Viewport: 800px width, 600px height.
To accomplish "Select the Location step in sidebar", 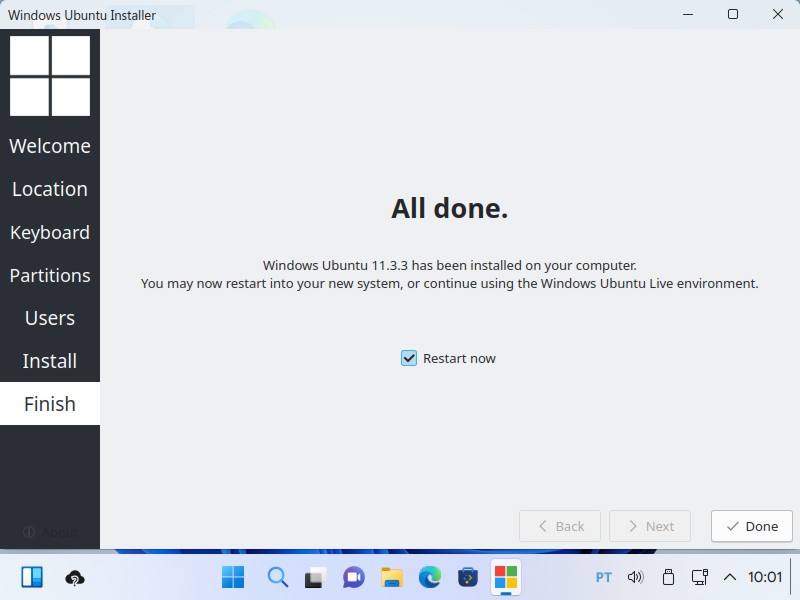I will pyautogui.click(x=50, y=189).
